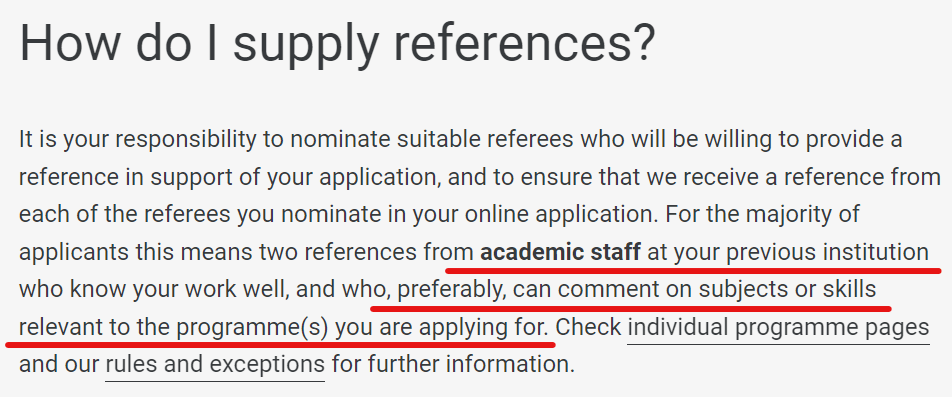Screen dimensions: 952x397
Task: Click the phrase previous institution
Action: coord(828,251)
